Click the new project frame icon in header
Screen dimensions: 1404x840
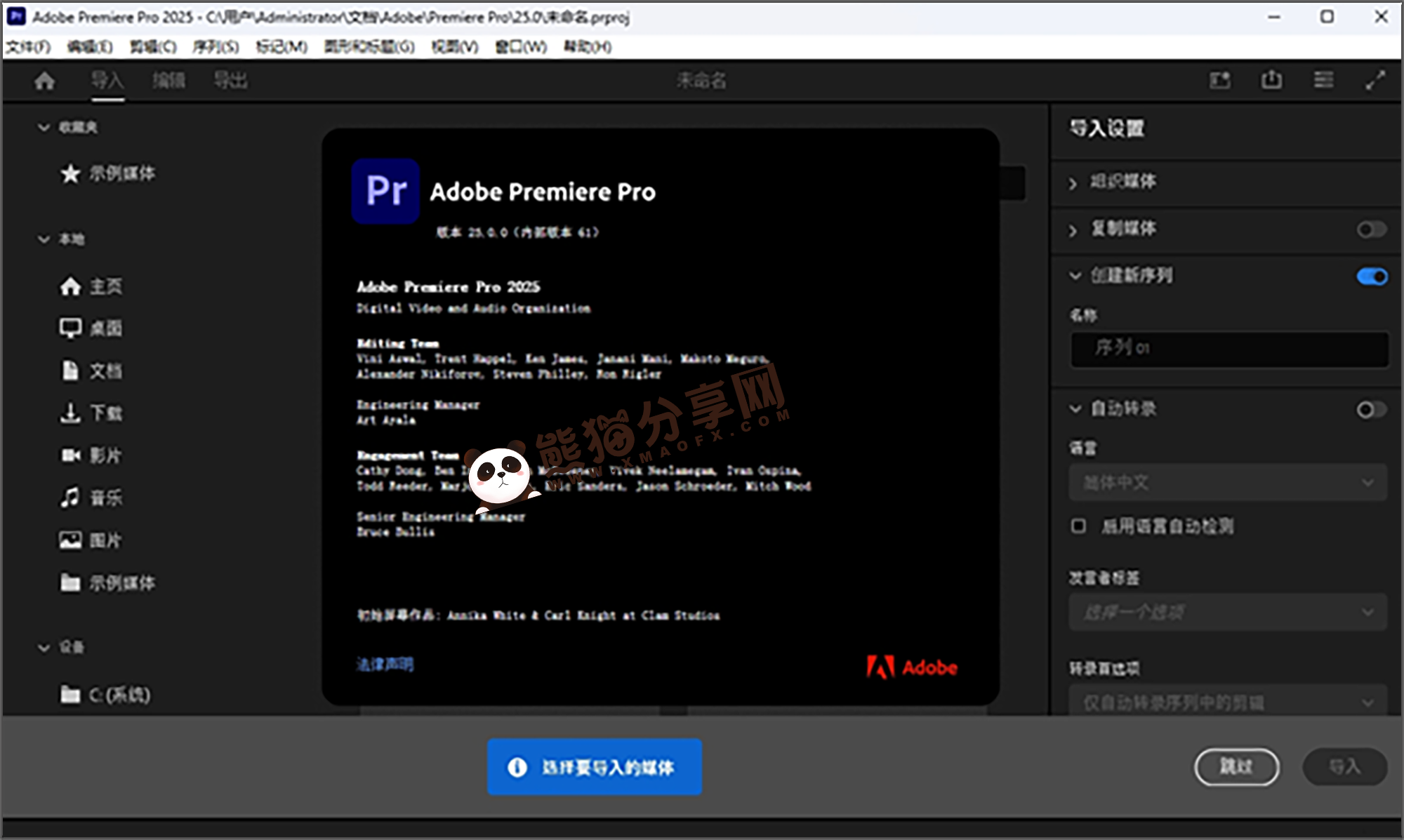point(1220,80)
